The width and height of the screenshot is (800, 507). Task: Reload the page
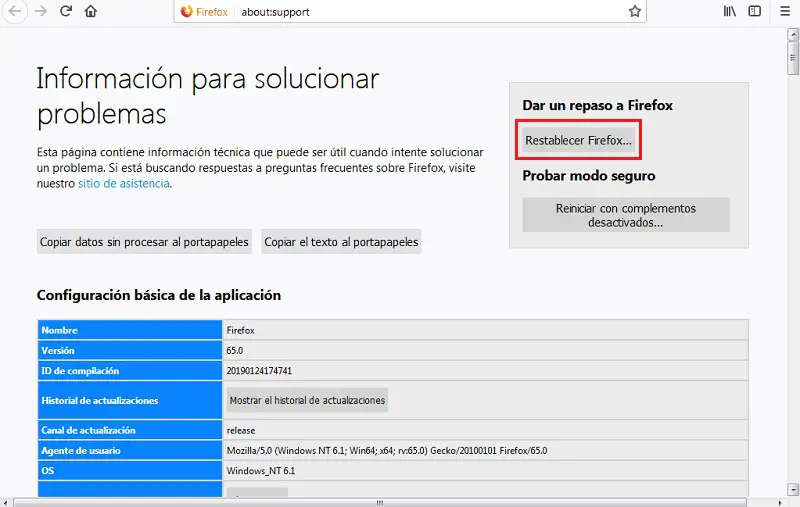coord(66,11)
